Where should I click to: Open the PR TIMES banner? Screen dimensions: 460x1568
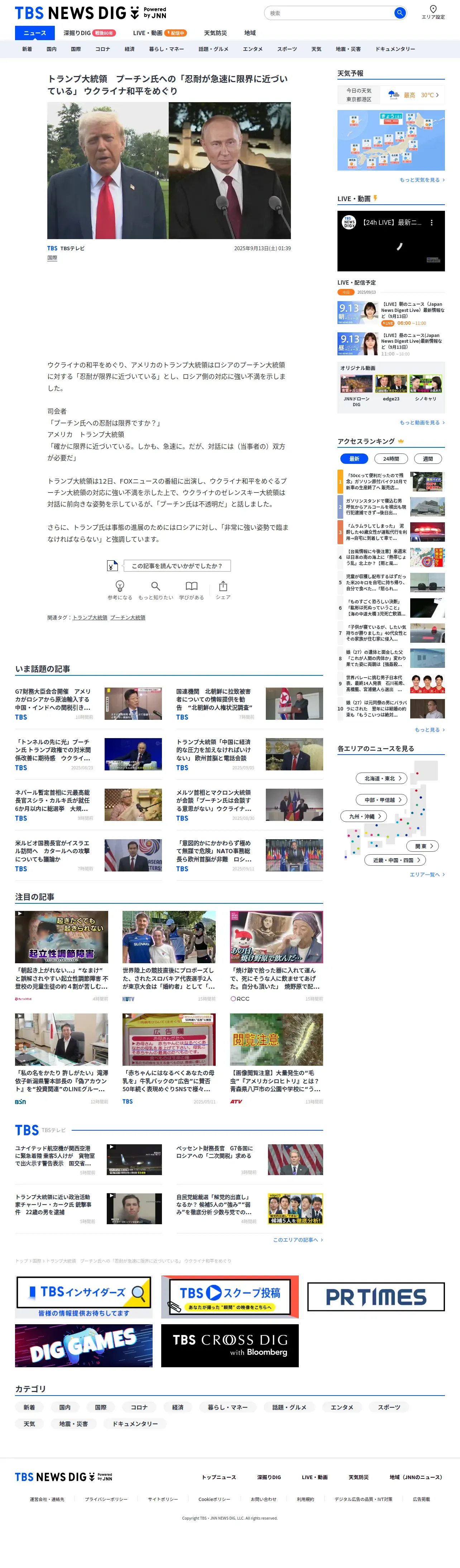pyautogui.click(x=375, y=1297)
